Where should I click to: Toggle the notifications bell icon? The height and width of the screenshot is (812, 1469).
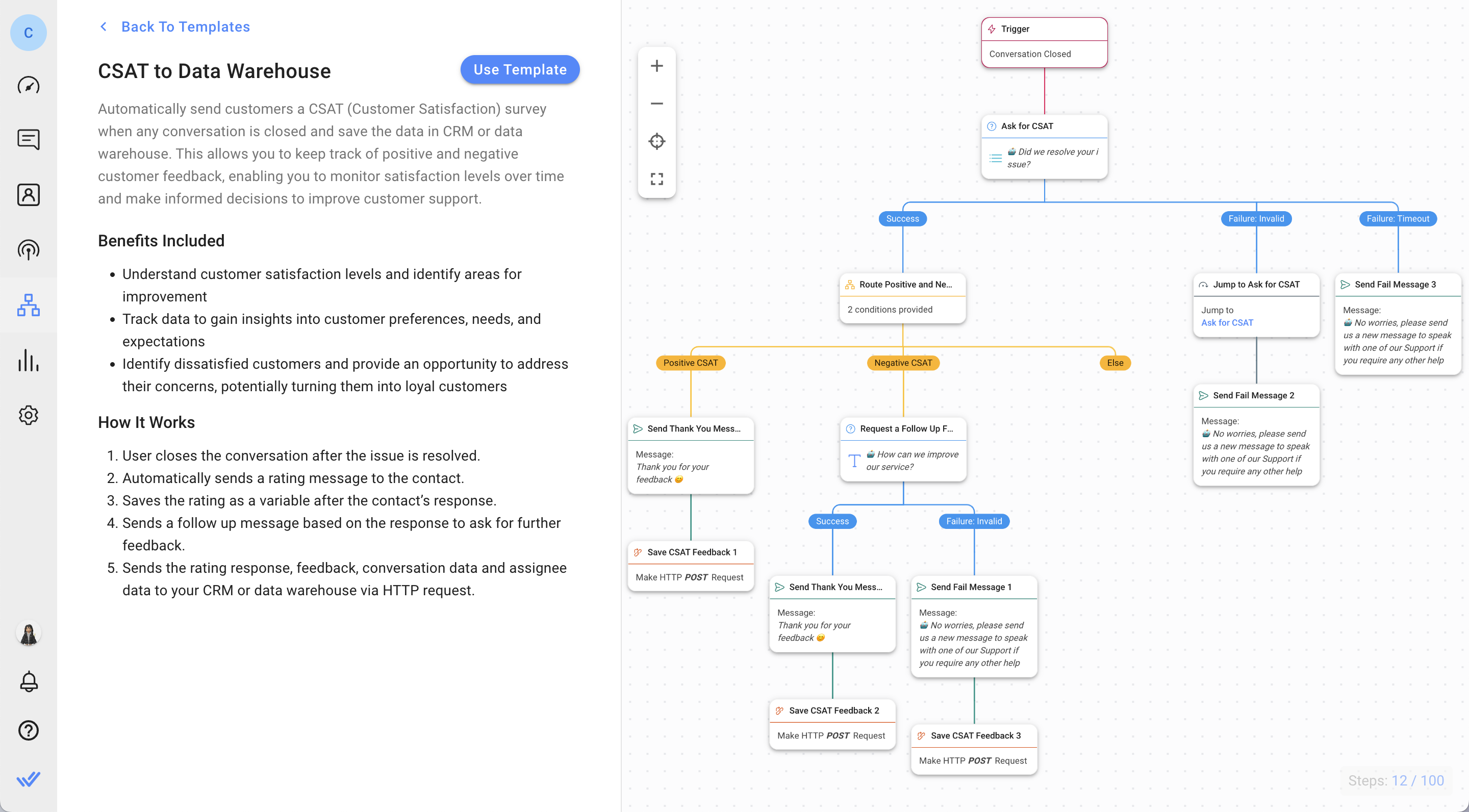click(x=28, y=682)
